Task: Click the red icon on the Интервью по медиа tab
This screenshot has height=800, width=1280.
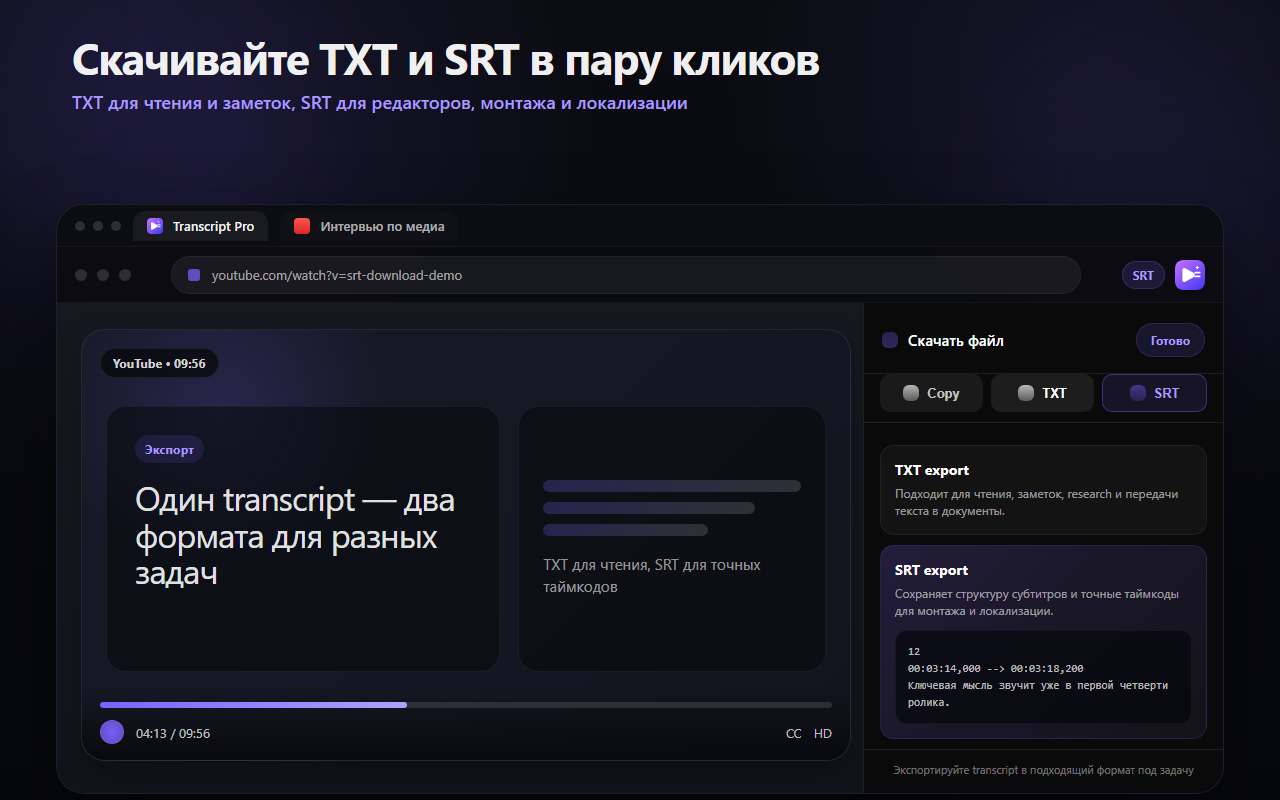Action: (301, 226)
